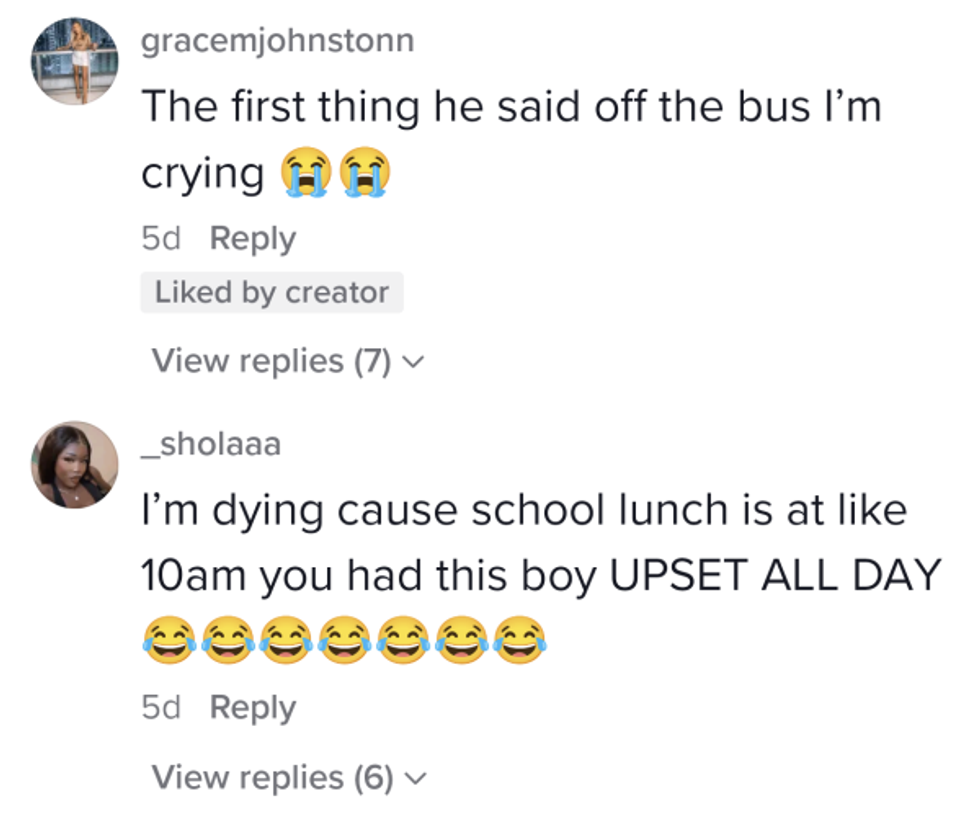
Task: Click the Liked by creator badge
Action: [271, 292]
